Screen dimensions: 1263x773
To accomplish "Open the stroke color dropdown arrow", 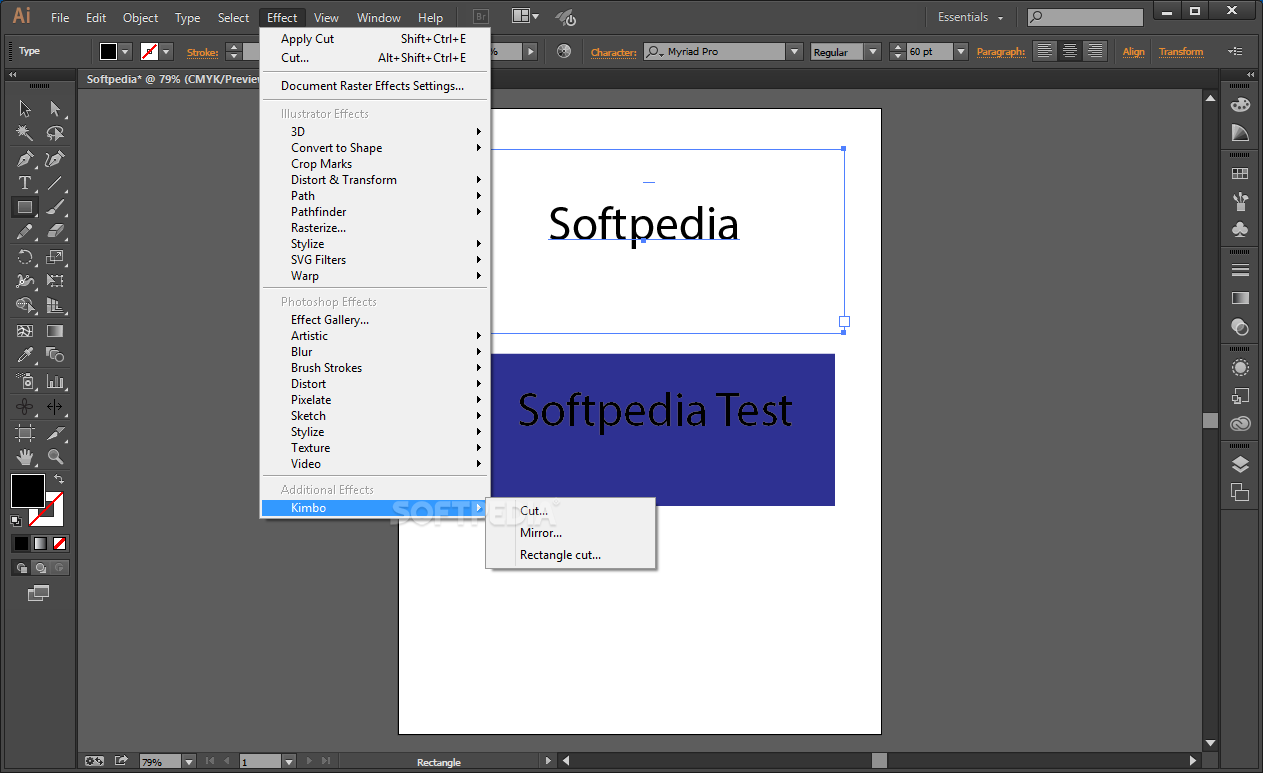I will click(166, 51).
